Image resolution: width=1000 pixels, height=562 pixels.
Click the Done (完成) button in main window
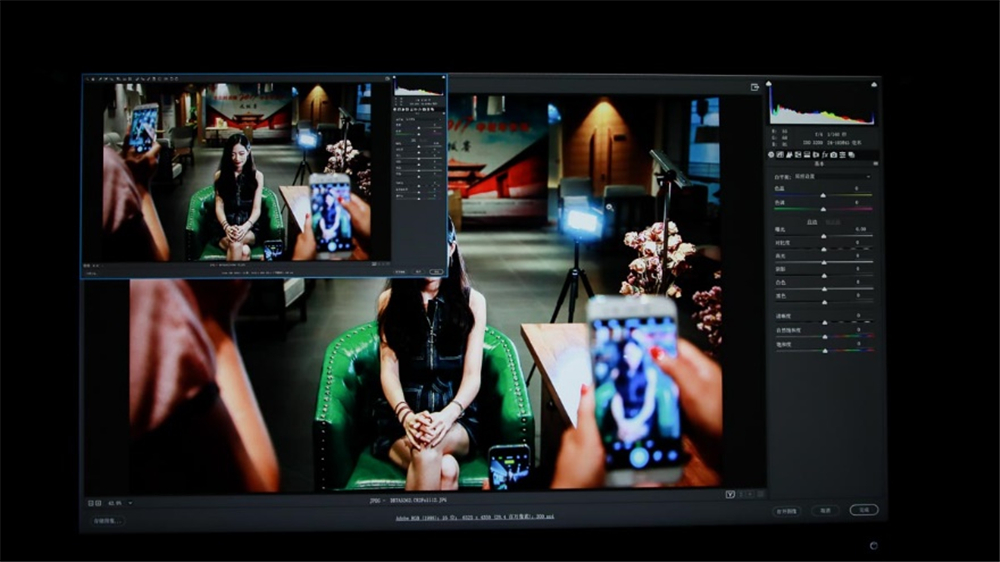pyautogui.click(x=864, y=510)
